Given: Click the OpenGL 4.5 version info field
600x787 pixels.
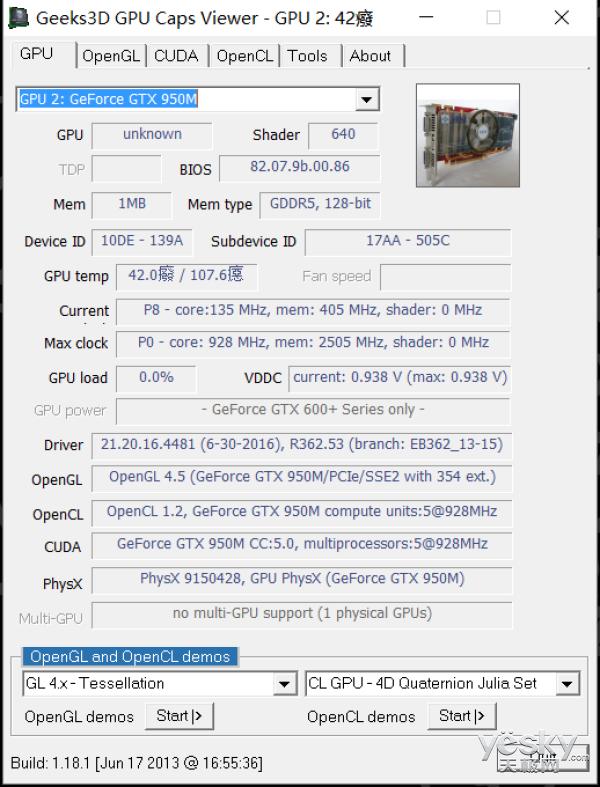Looking at the screenshot, I should click(302, 478).
